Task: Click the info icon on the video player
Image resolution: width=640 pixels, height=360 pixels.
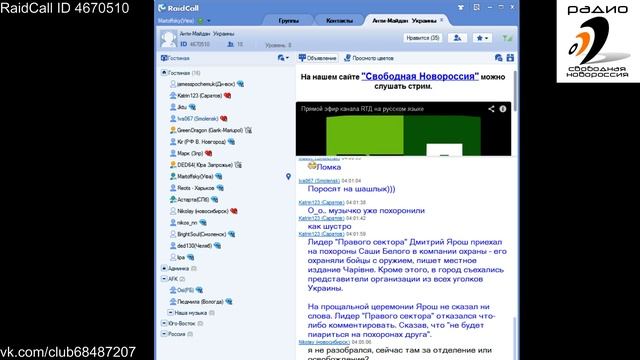Action: [x=503, y=109]
